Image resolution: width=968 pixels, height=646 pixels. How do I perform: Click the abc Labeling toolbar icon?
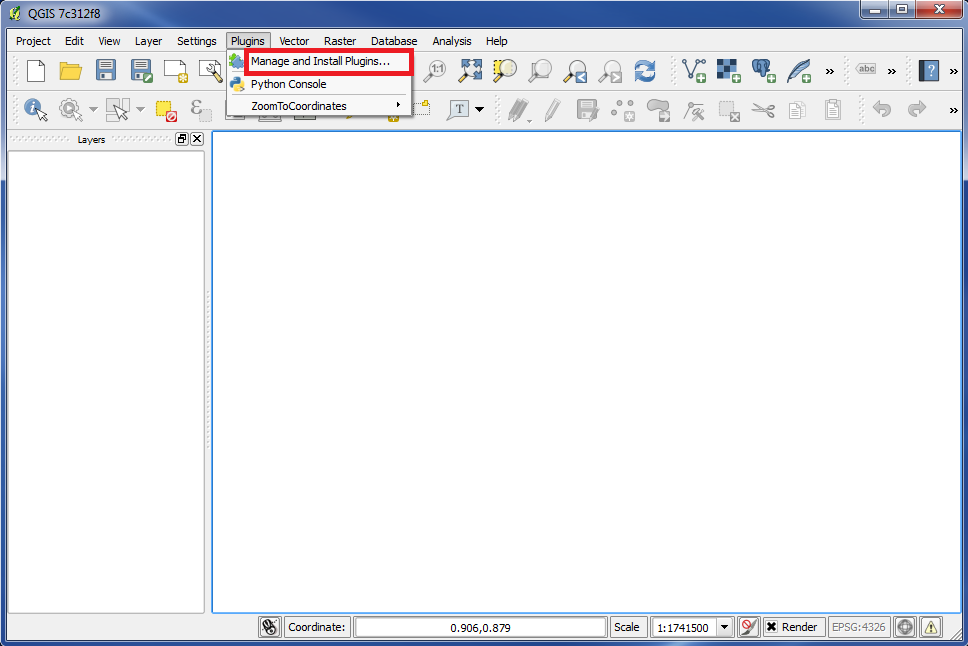coord(866,69)
